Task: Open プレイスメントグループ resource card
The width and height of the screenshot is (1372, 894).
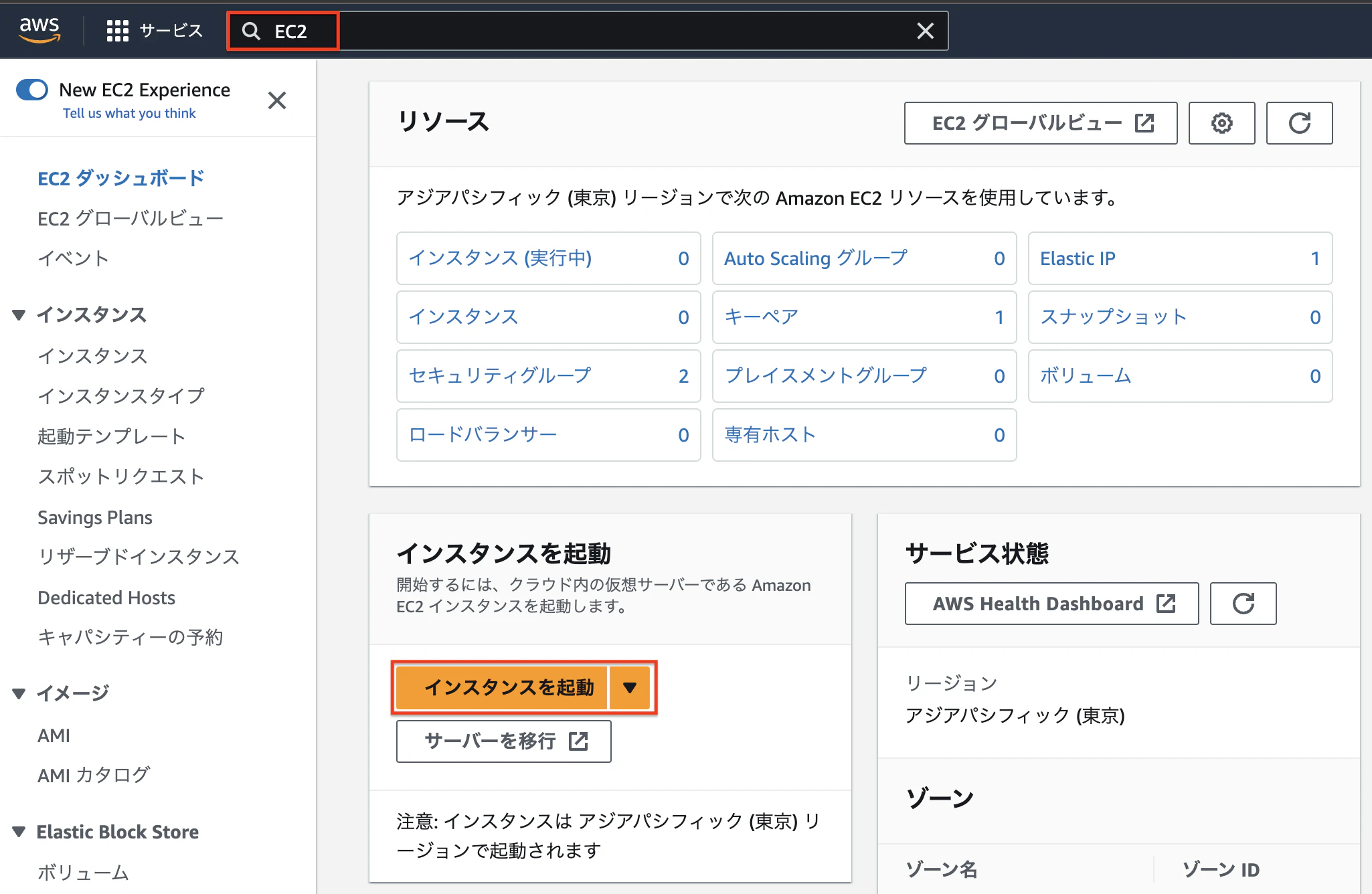Action: (x=865, y=376)
